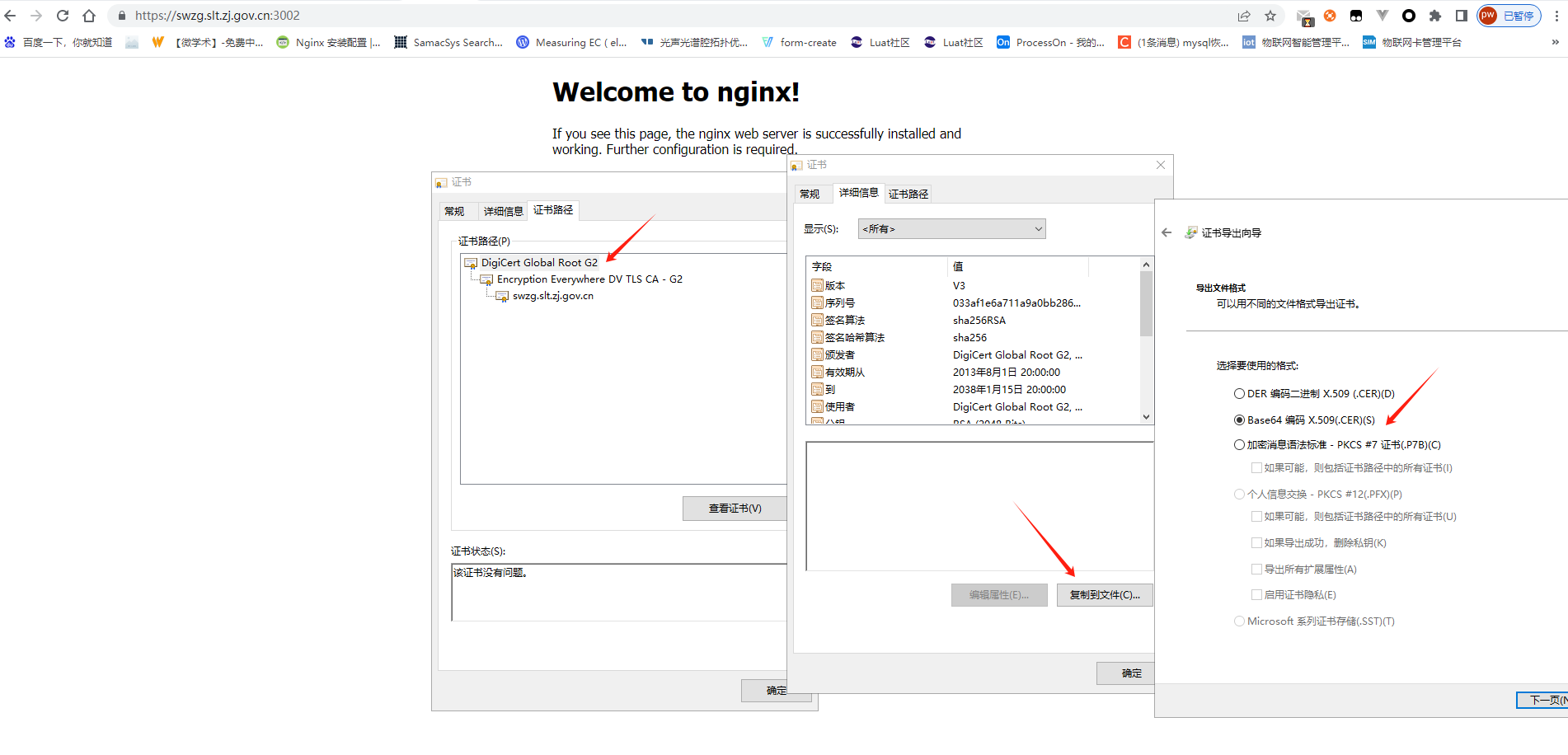Select 详细信息 tab in middle certificate dialog

click(858, 193)
